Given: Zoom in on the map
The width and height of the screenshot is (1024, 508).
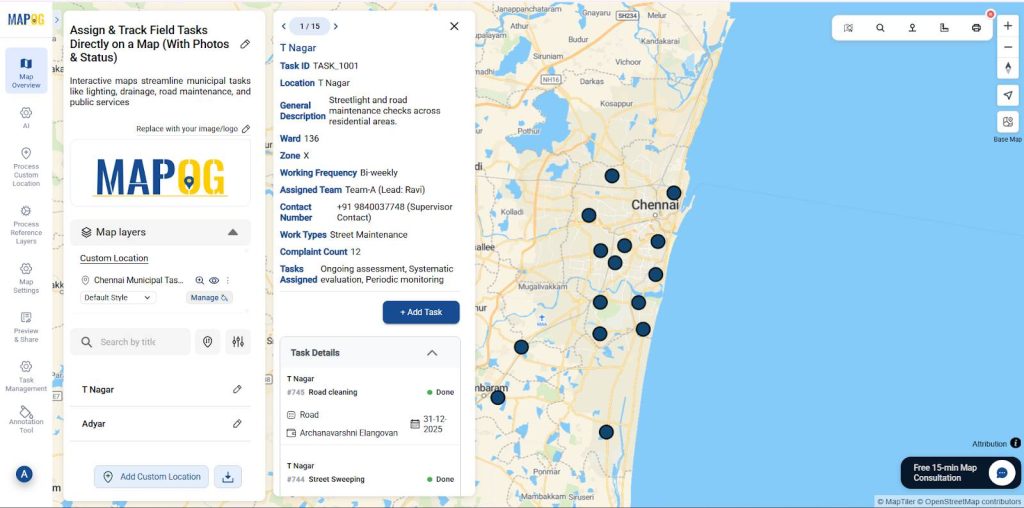Looking at the screenshot, I should point(1007,26).
